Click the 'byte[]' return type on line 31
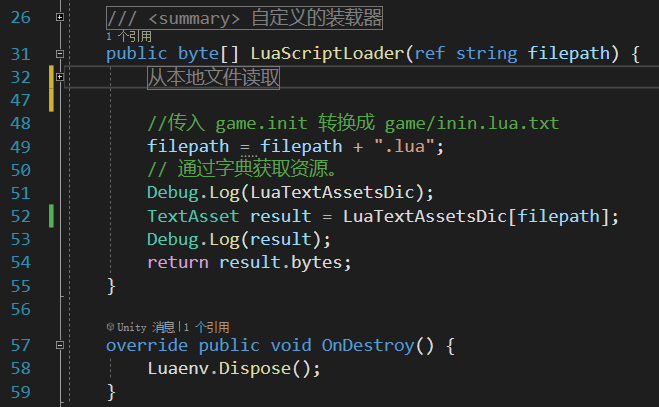The width and height of the screenshot is (659, 407). click(208, 53)
